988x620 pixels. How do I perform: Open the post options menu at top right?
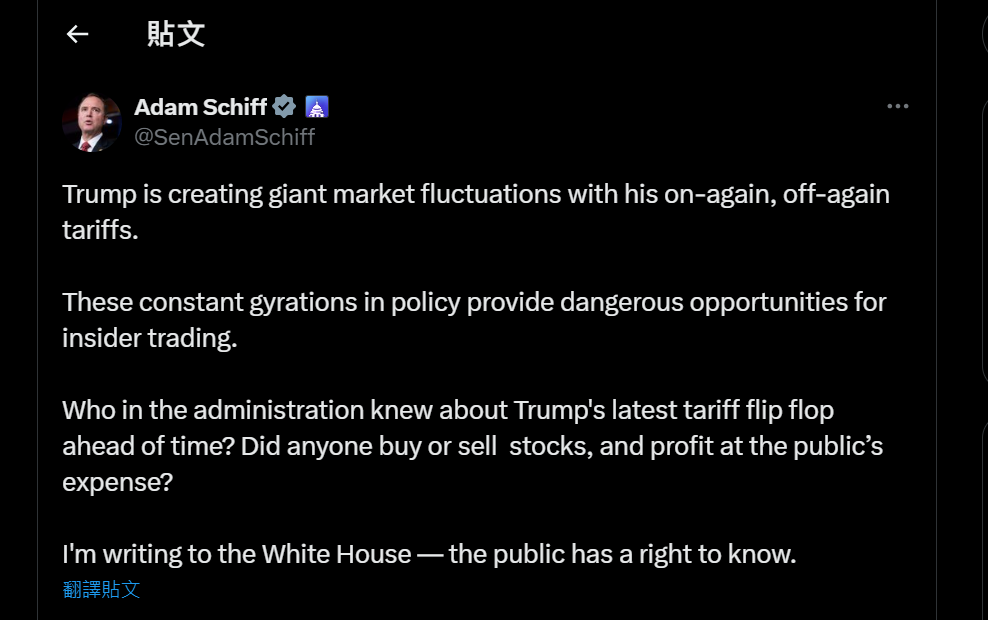[897, 106]
